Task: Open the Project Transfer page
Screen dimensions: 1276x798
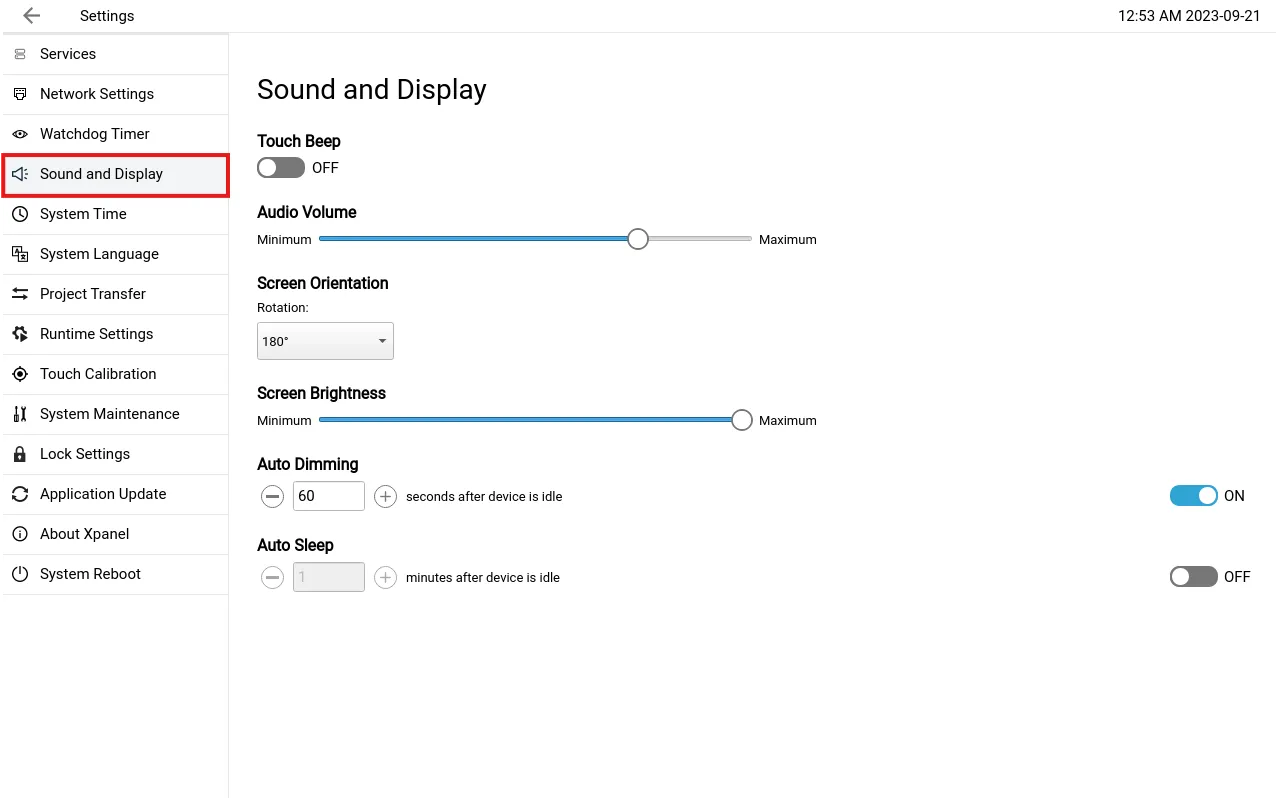Action: click(x=93, y=294)
